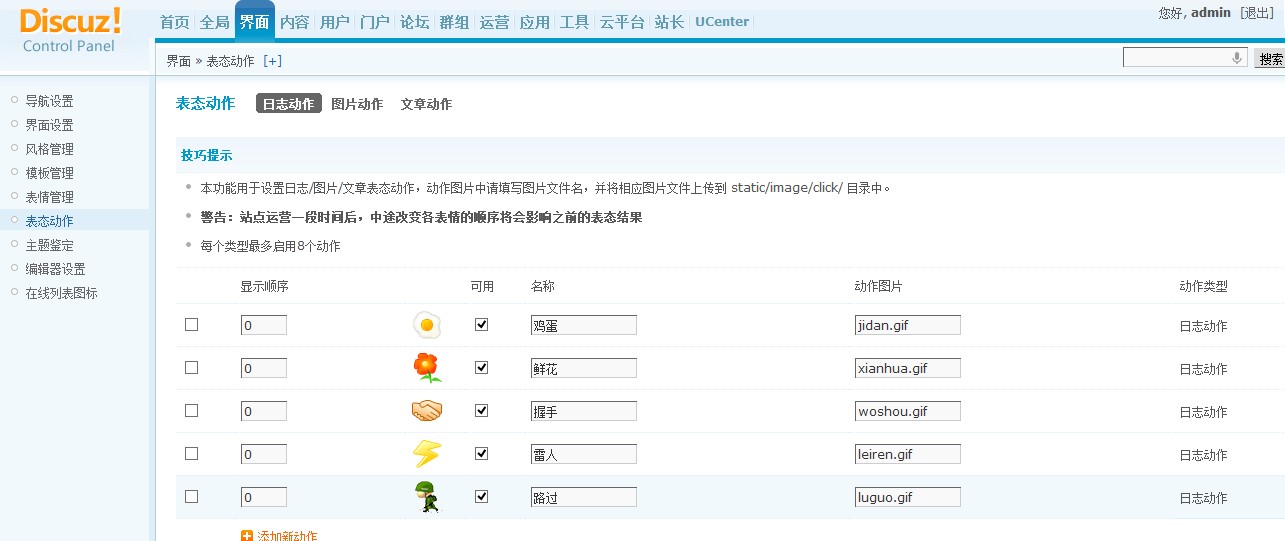The image size is (1285, 541).
Task: Open the 应用 top menu
Action: point(535,22)
